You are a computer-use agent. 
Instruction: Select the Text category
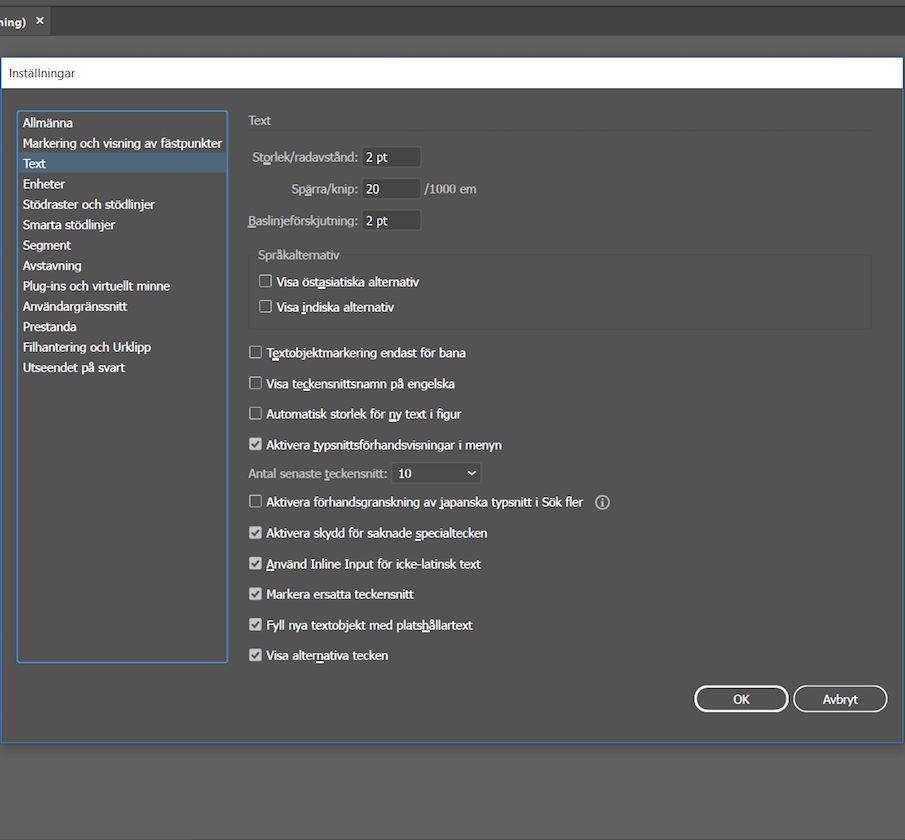pos(122,163)
